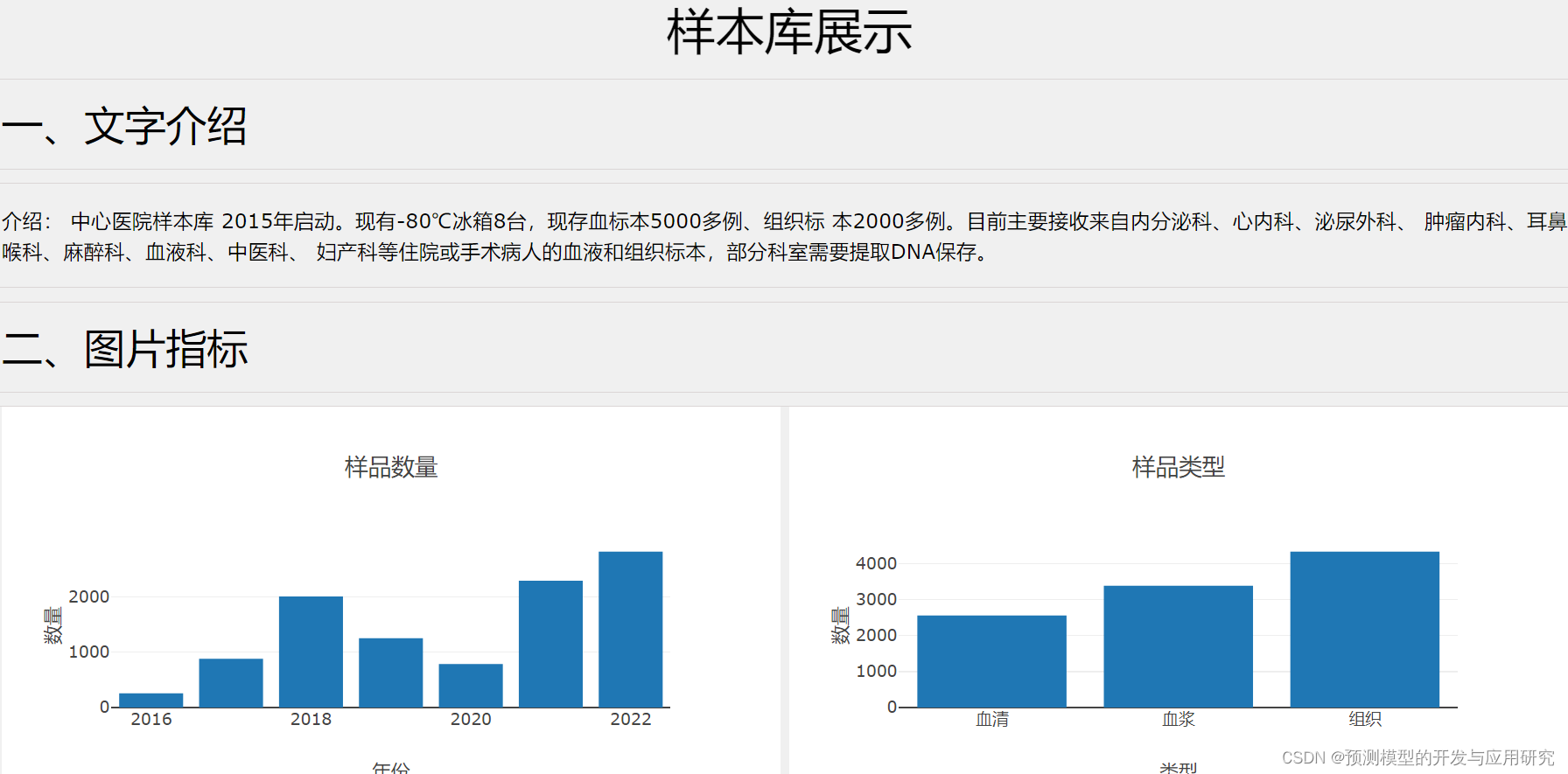Click the 样品数量 chart title

coord(391,467)
